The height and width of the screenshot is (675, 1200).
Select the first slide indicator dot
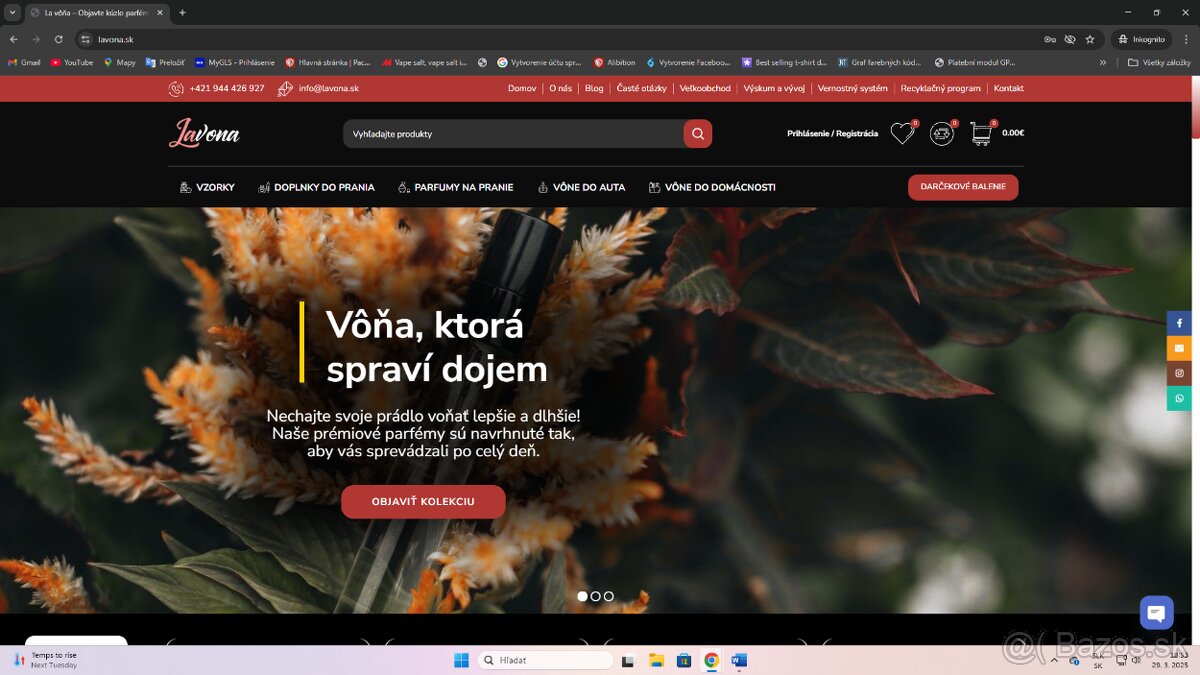[x=583, y=596]
